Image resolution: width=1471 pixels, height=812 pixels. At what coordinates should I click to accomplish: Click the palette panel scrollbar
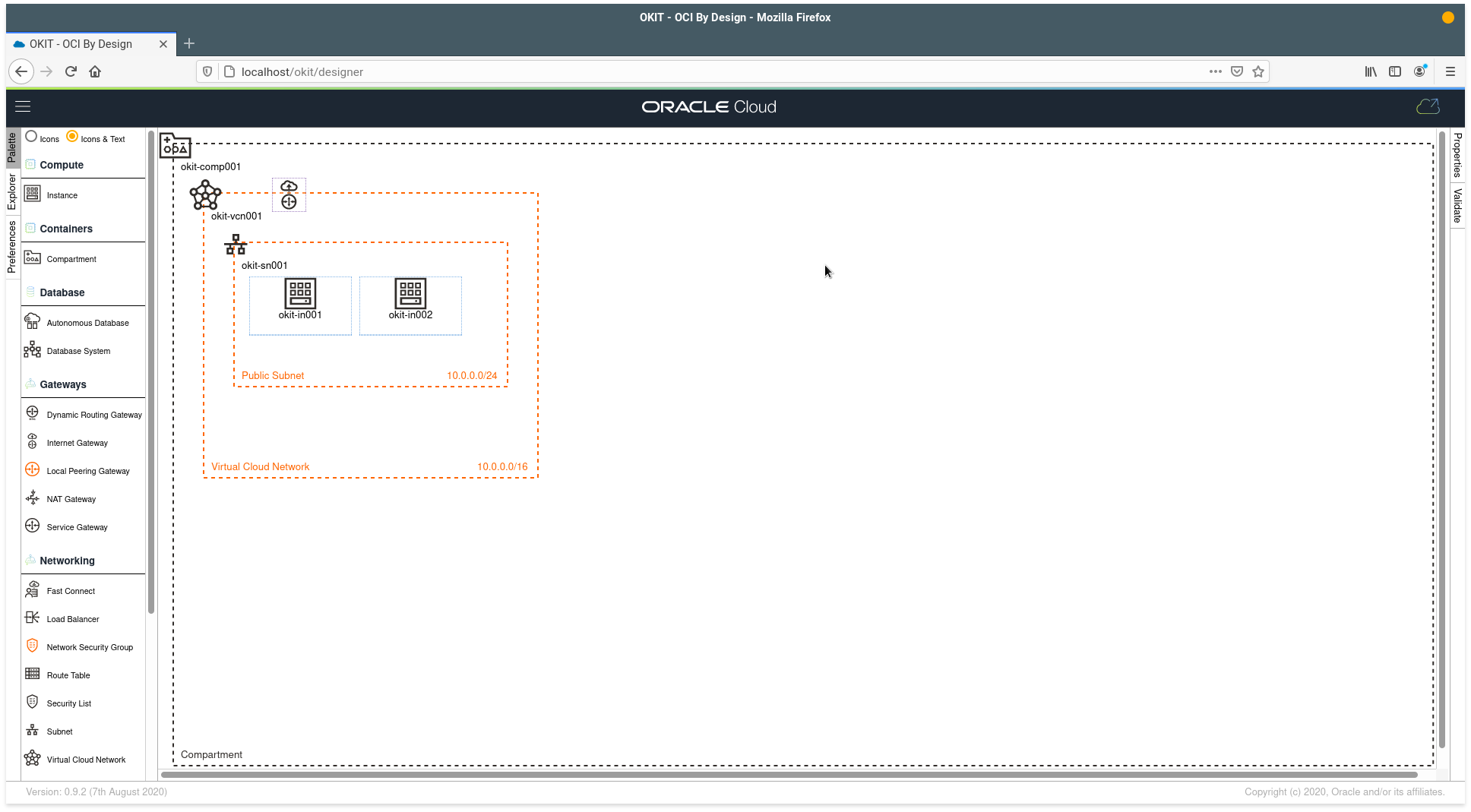tap(151, 372)
